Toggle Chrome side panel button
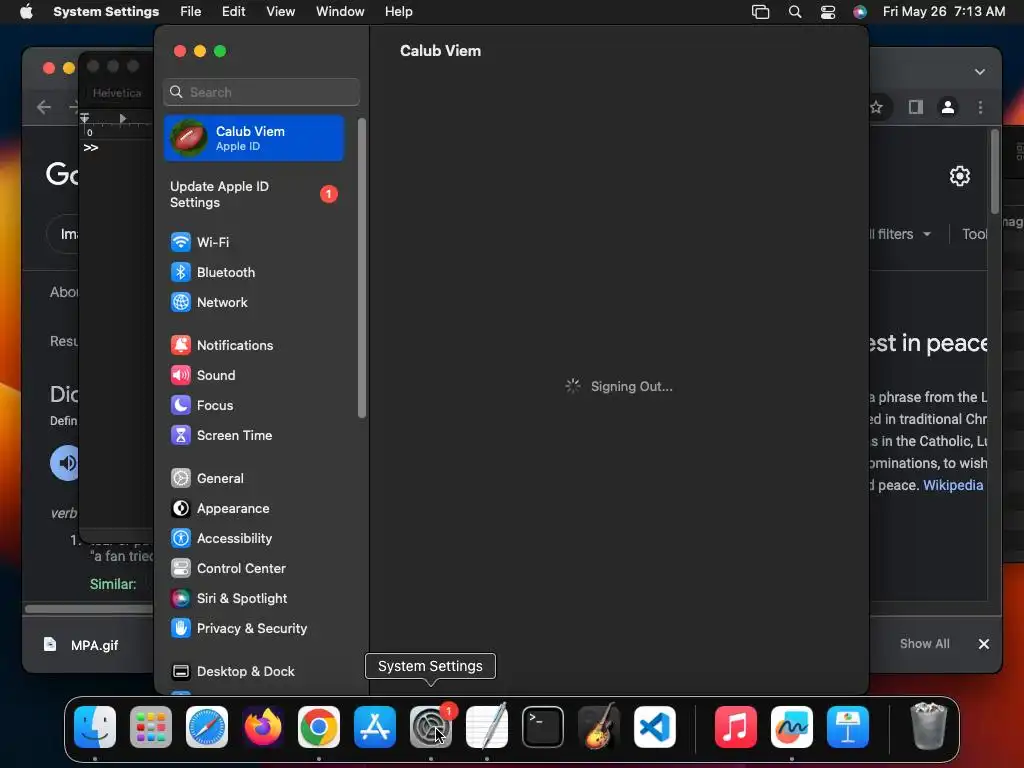Screen dimensions: 1024x768 point(916,107)
